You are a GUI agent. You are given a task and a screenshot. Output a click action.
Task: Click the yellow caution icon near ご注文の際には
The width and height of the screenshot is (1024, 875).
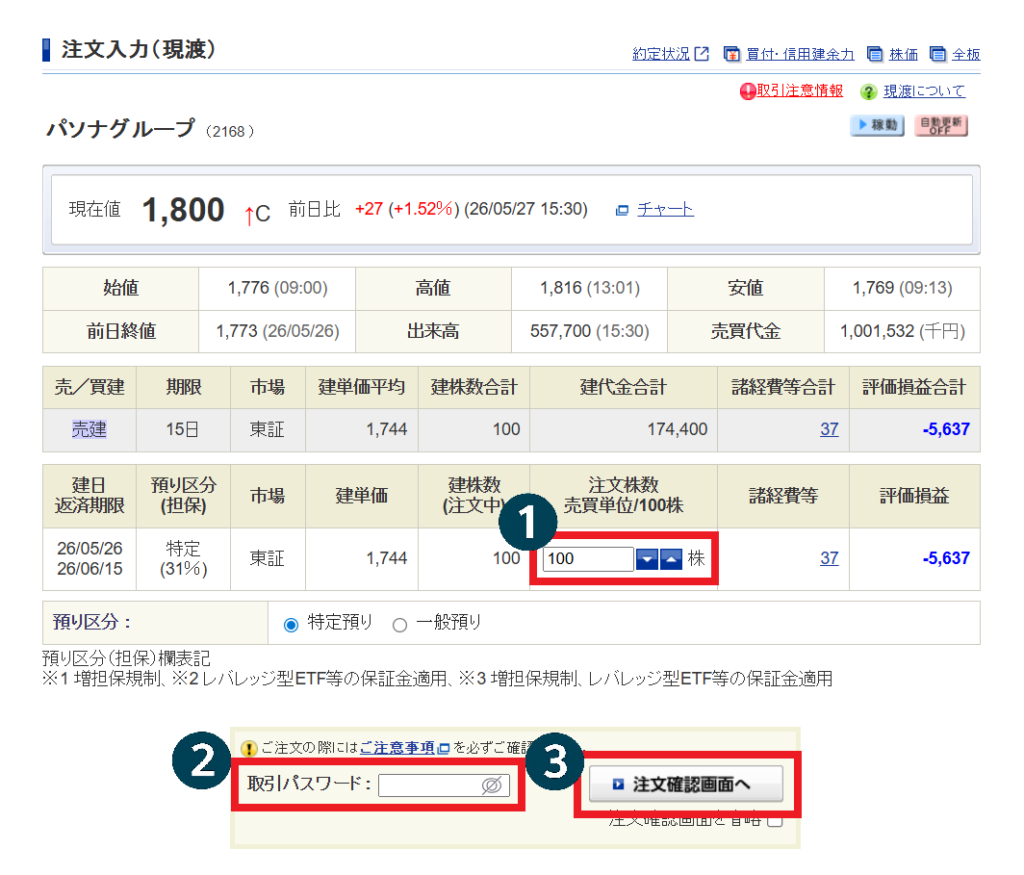click(249, 748)
